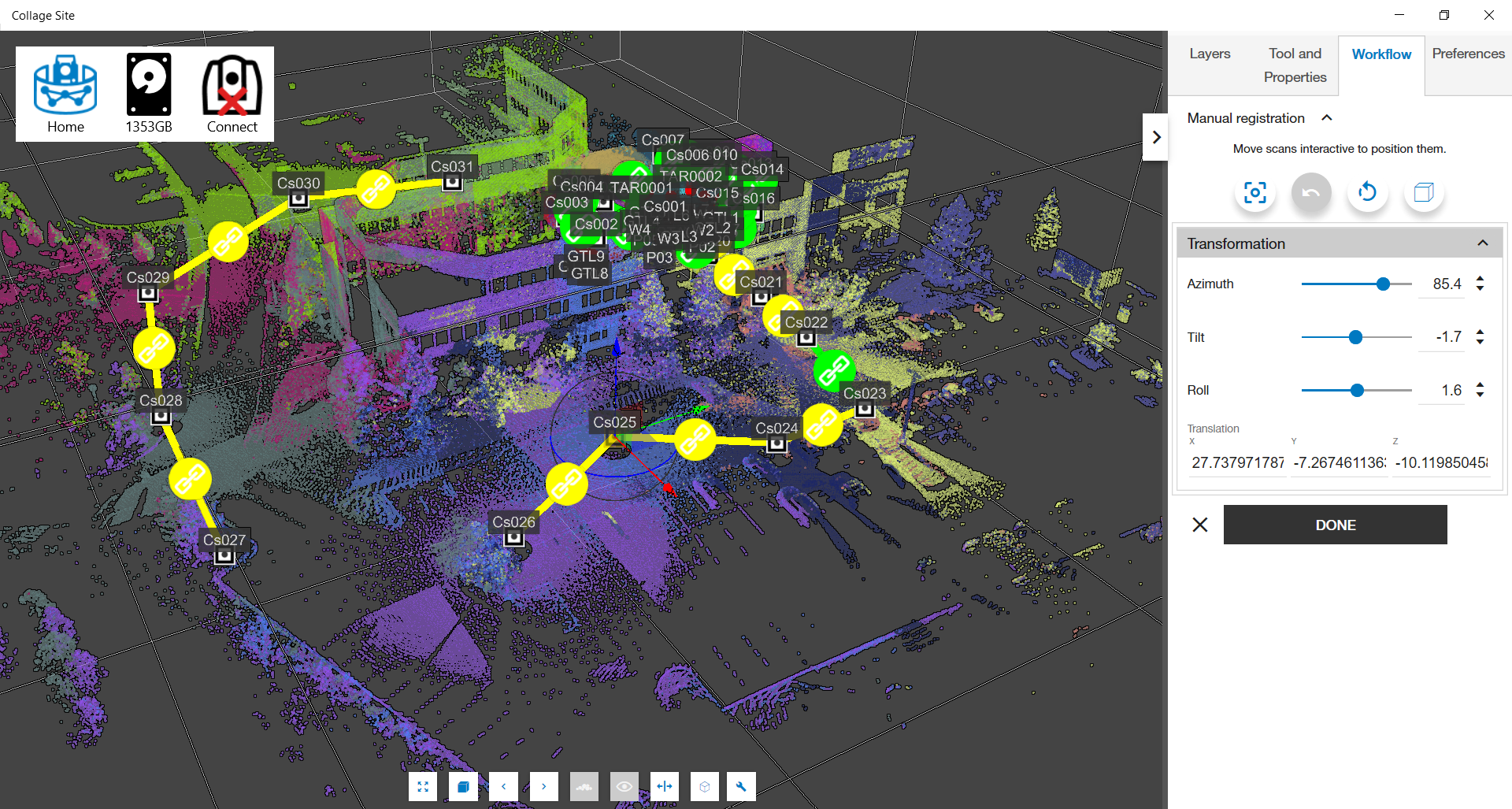Toggle the solid cube view mode
The image size is (1512, 809).
click(x=464, y=786)
